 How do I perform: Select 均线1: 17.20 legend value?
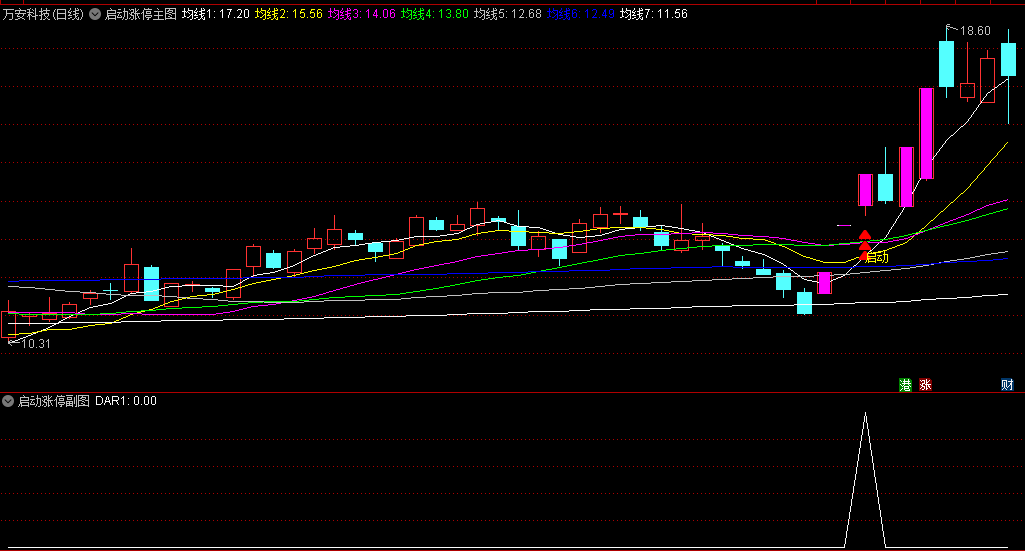(x=216, y=14)
